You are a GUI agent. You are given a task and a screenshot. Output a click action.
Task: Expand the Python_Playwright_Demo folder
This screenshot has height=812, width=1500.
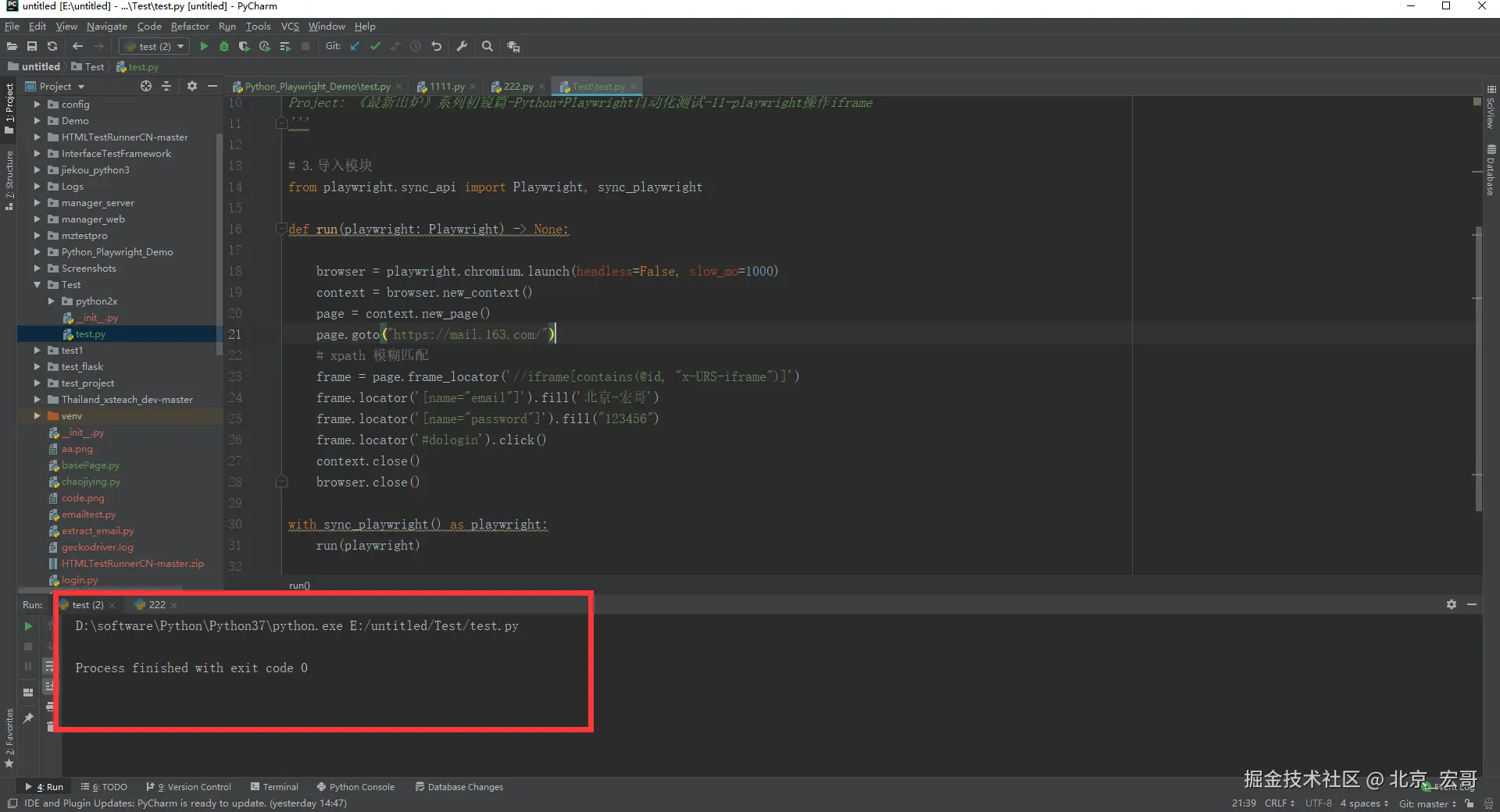pyautogui.click(x=37, y=252)
